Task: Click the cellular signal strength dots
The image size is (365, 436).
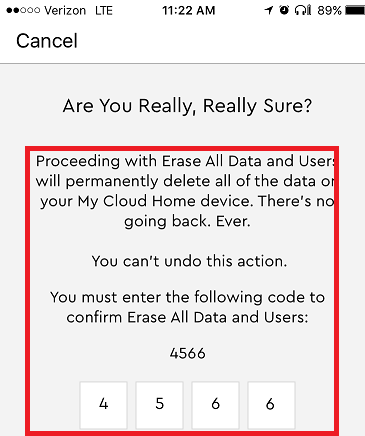Action: (x=23, y=11)
